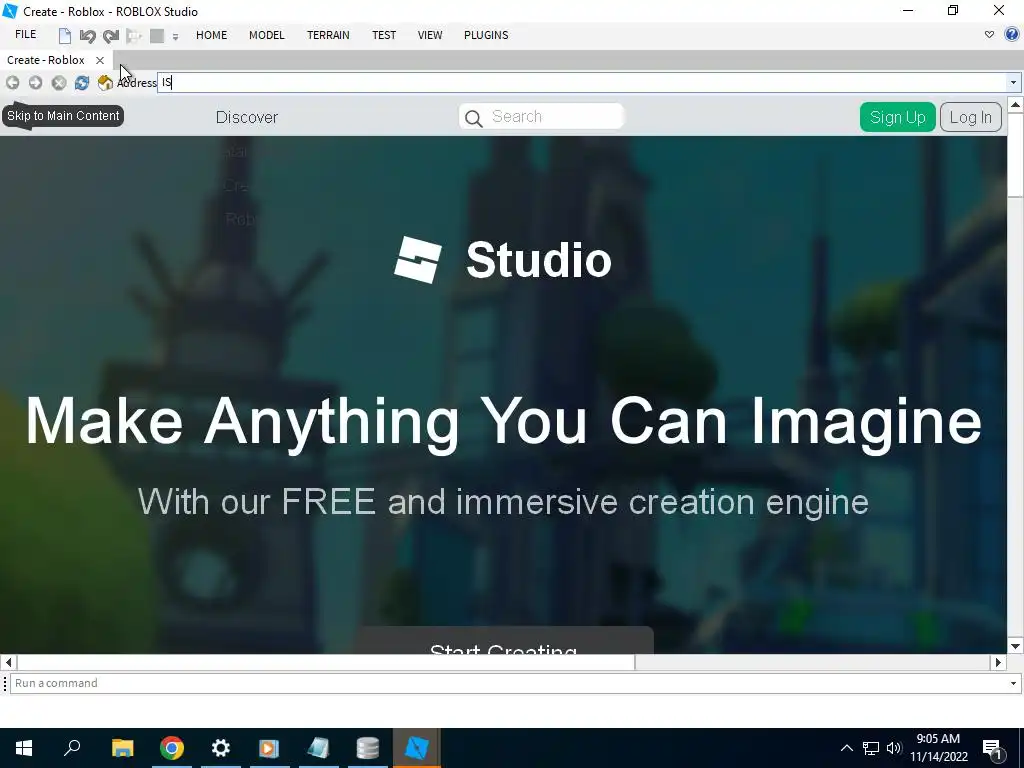Viewport: 1024px width, 768px height.
Task: Click the horizontal scrollbar right arrow
Action: coord(998,662)
